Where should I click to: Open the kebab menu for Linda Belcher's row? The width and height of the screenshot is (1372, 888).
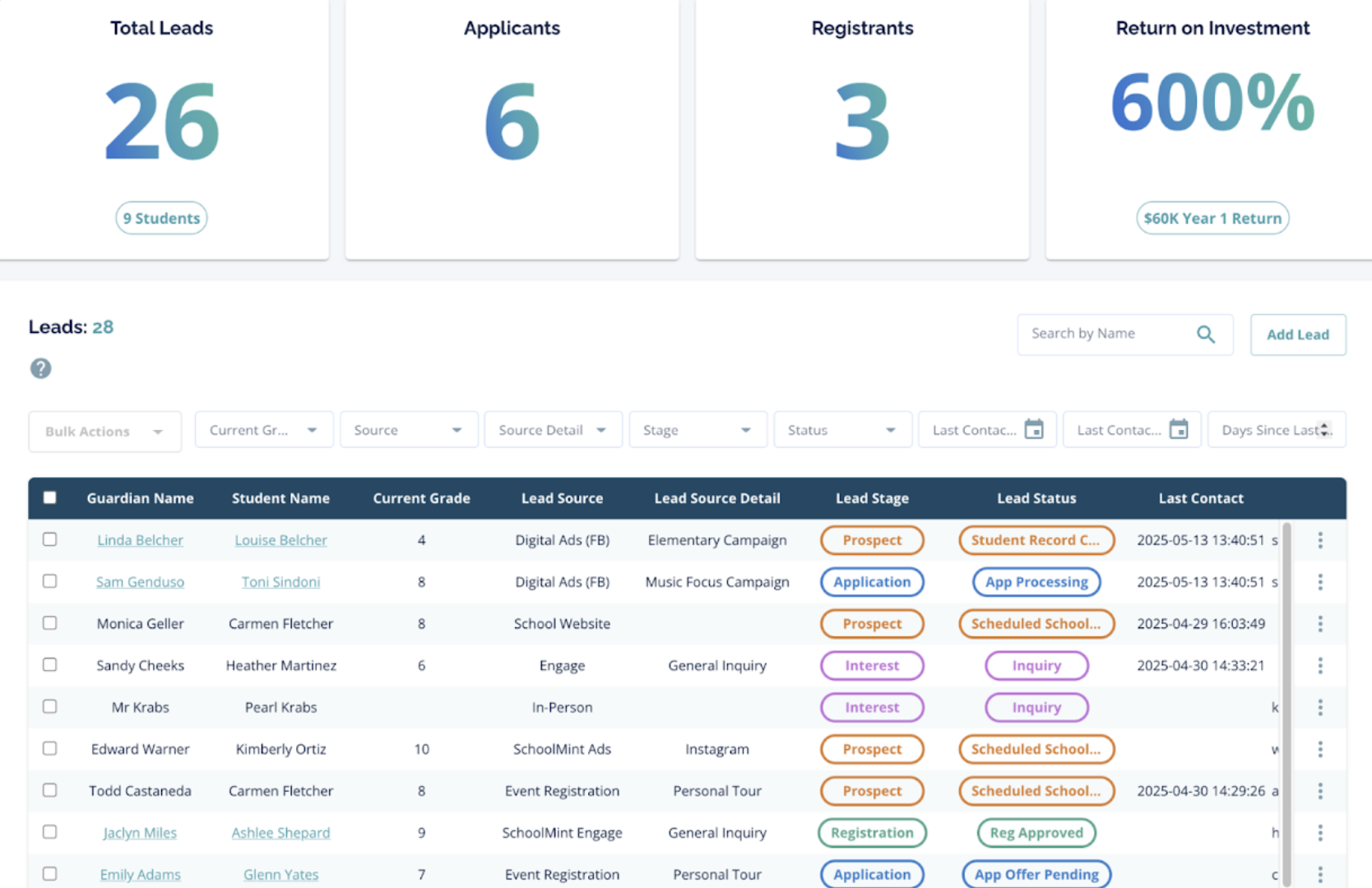[x=1319, y=540]
